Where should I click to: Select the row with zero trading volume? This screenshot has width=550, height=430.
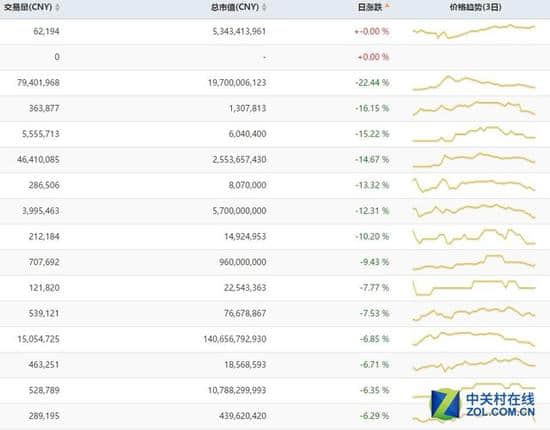point(275,57)
